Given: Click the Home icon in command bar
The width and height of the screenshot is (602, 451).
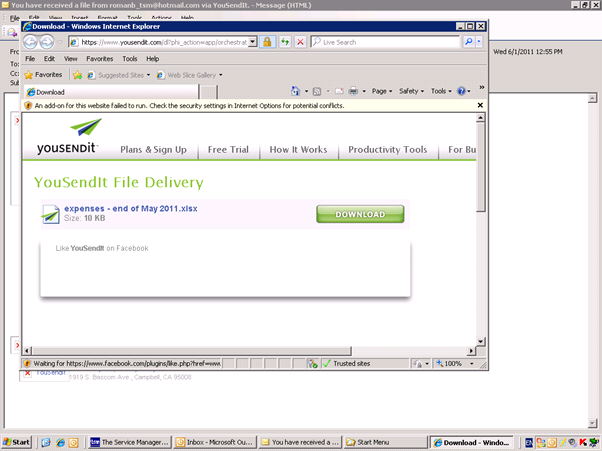Looking at the screenshot, I should pos(296,91).
